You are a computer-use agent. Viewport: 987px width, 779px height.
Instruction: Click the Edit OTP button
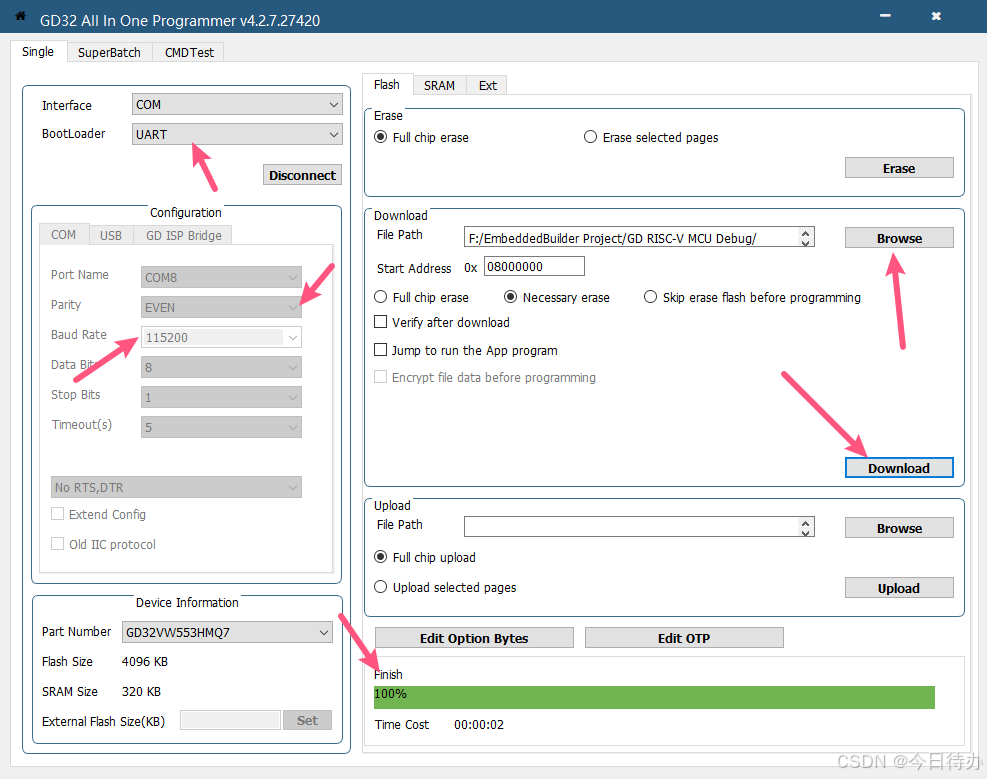pyautogui.click(x=684, y=638)
